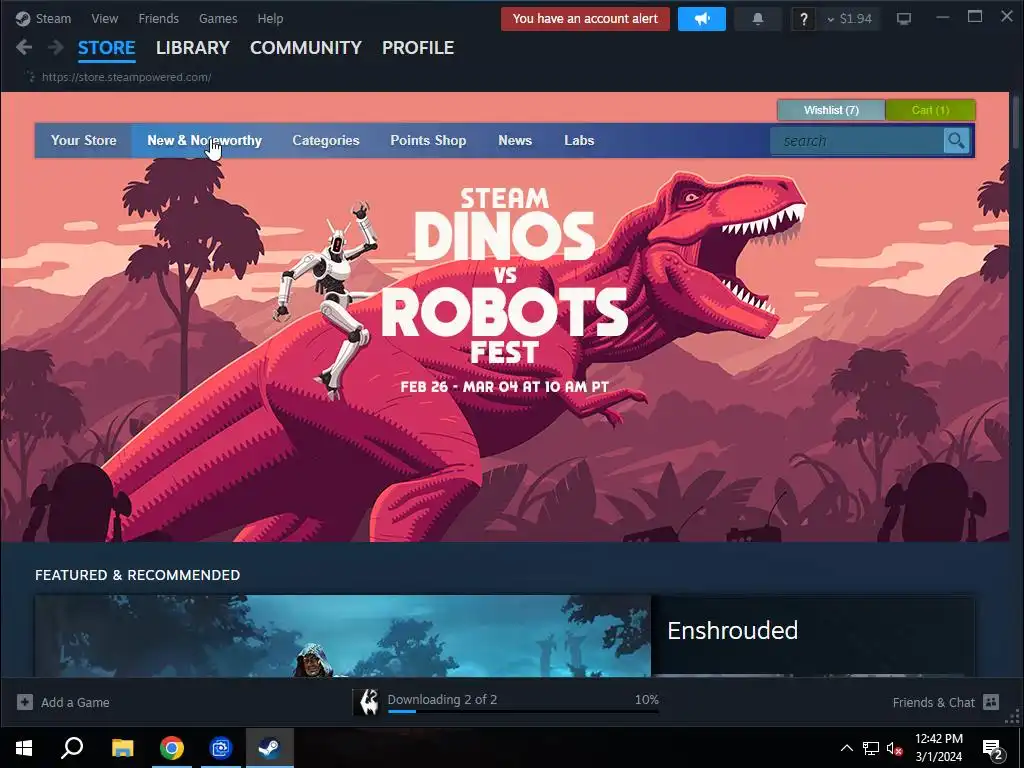Image resolution: width=1024 pixels, height=768 pixels.
Task: Click the Add a Game plus icon
Action: (25, 702)
